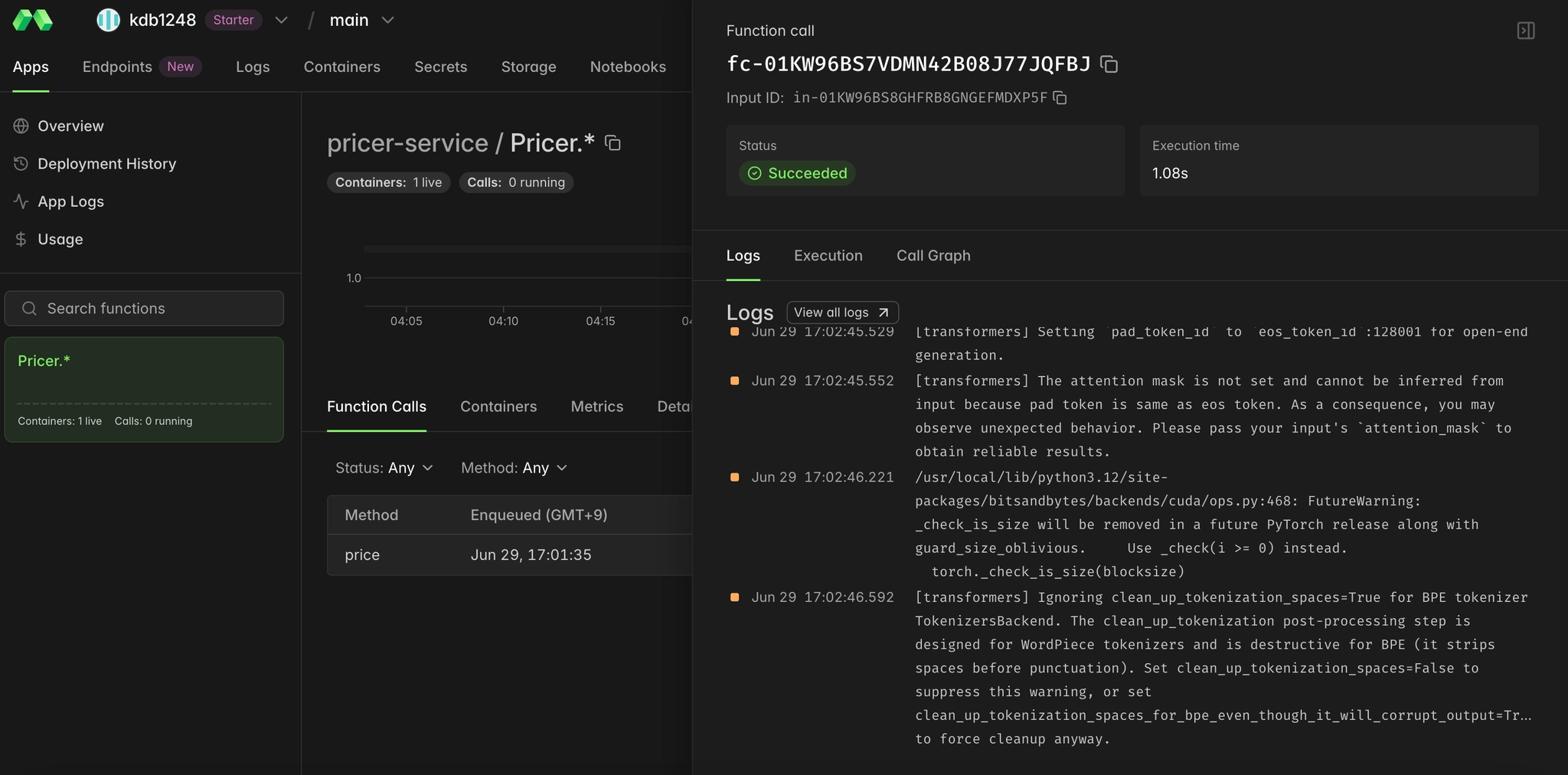Copy the pricer-service / Pricer.* name
The image size is (1568, 775).
612,143
